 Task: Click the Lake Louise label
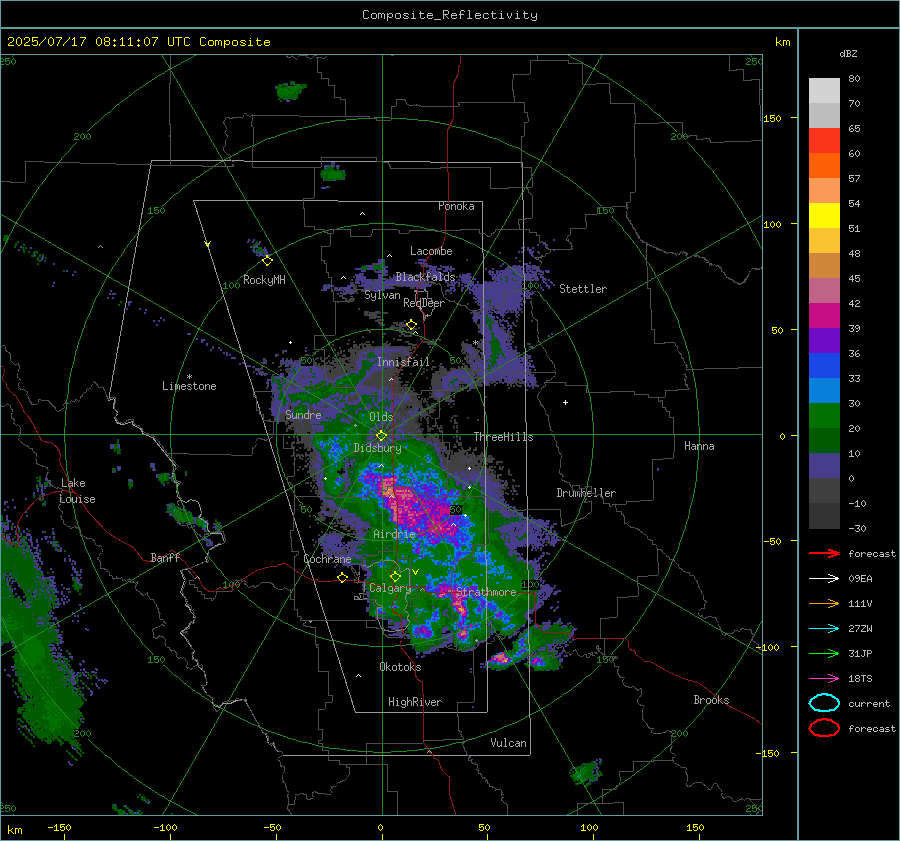pyautogui.click(x=77, y=491)
